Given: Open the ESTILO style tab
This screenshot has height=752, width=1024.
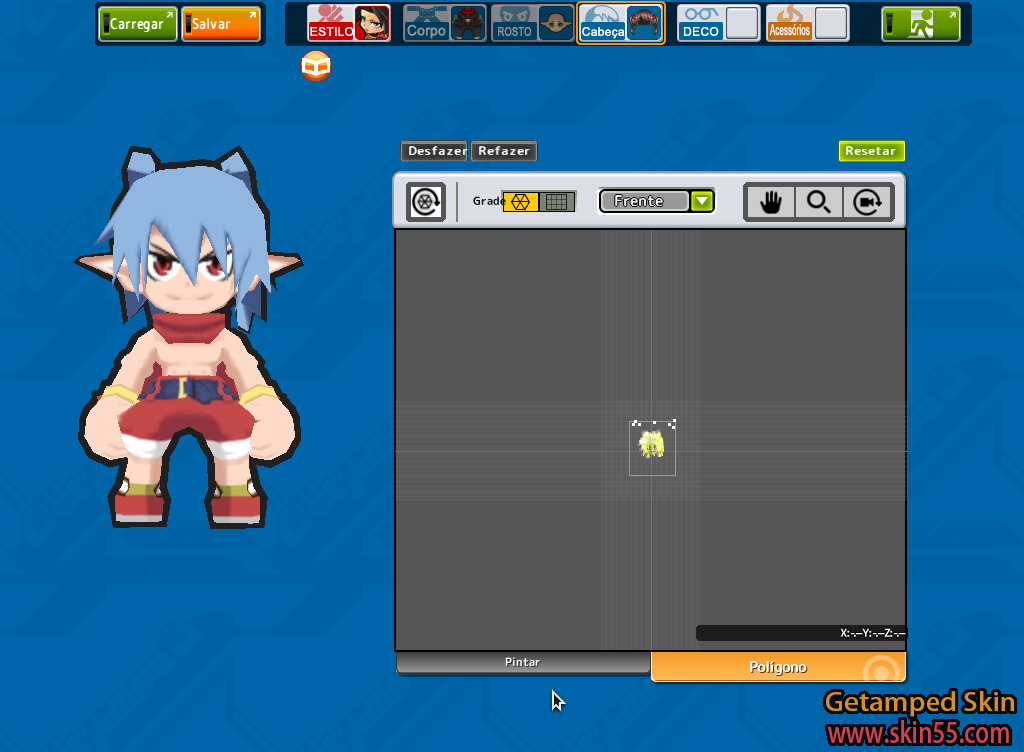Looking at the screenshot, I should (x=330, y=23).
